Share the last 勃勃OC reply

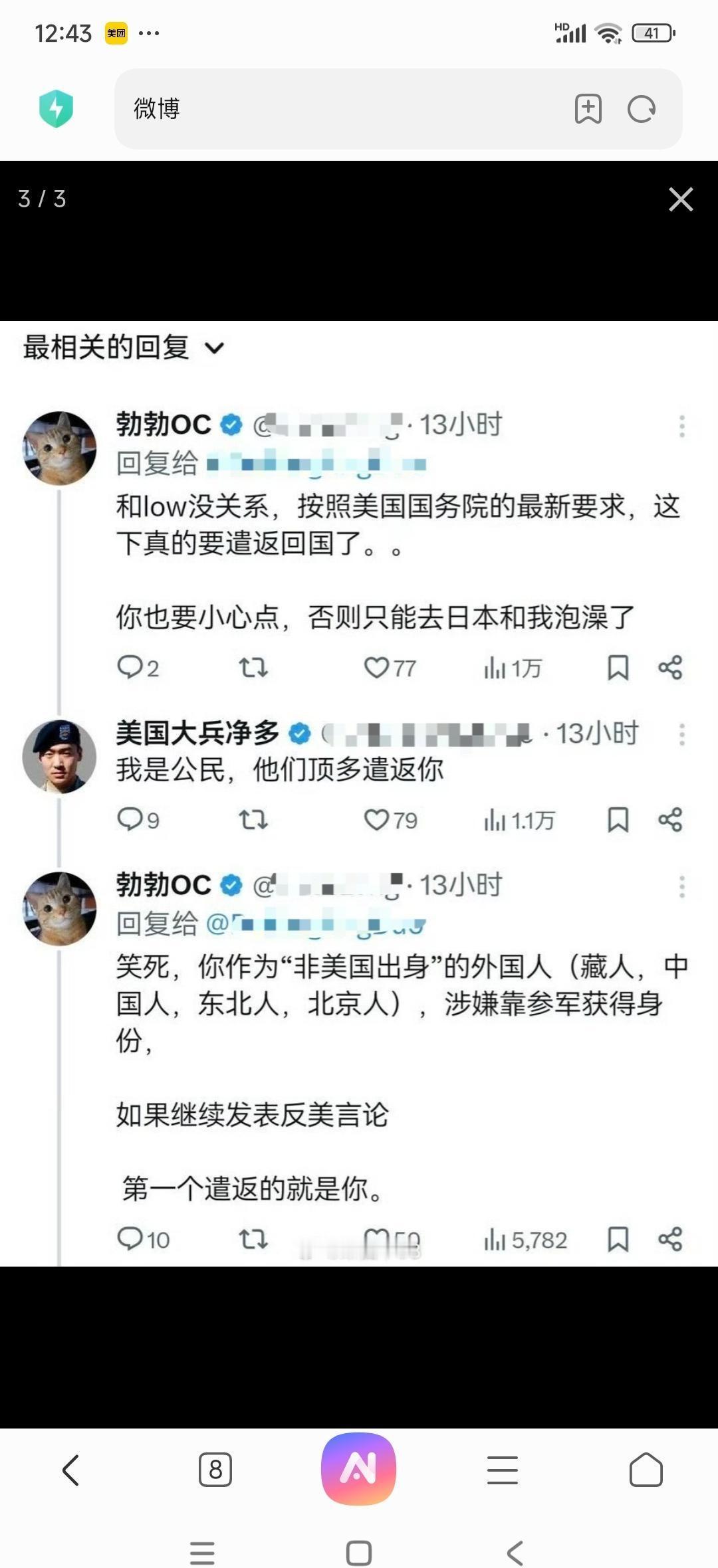[x=670, y=1239]
